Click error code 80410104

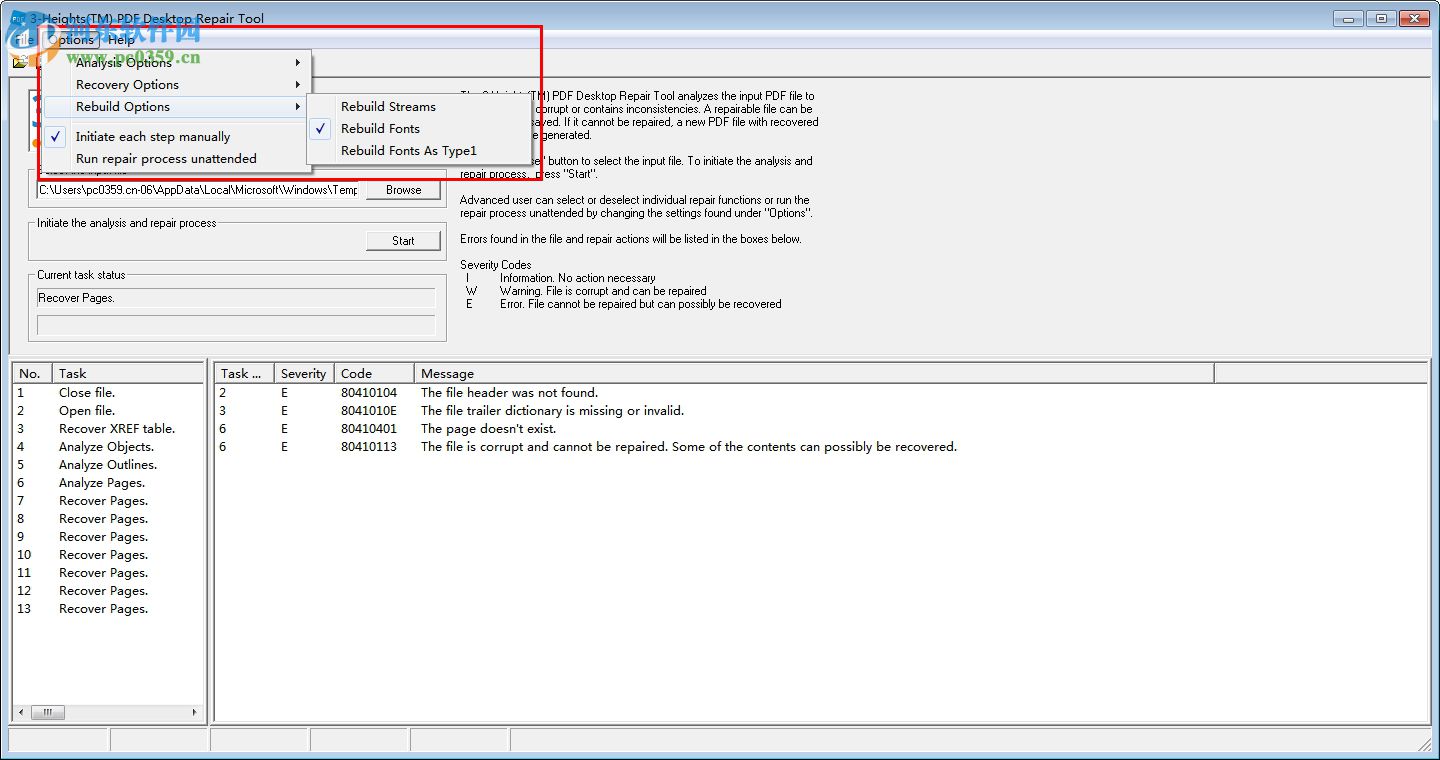pos(369,393)
